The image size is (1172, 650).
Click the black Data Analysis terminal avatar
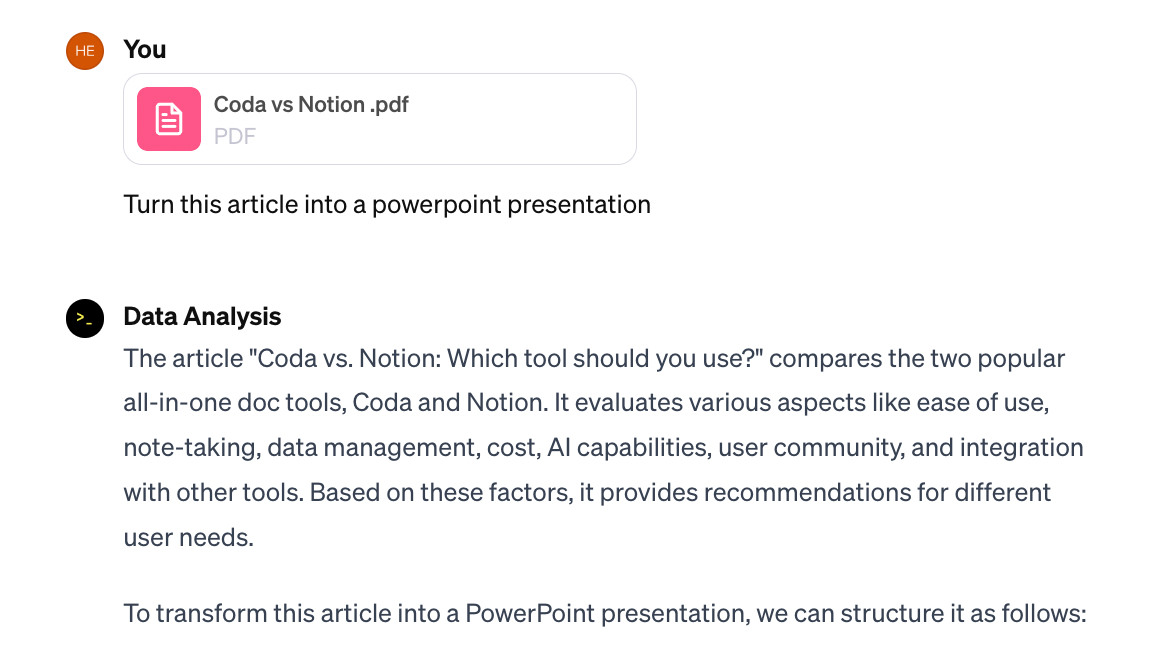(85, 318)
